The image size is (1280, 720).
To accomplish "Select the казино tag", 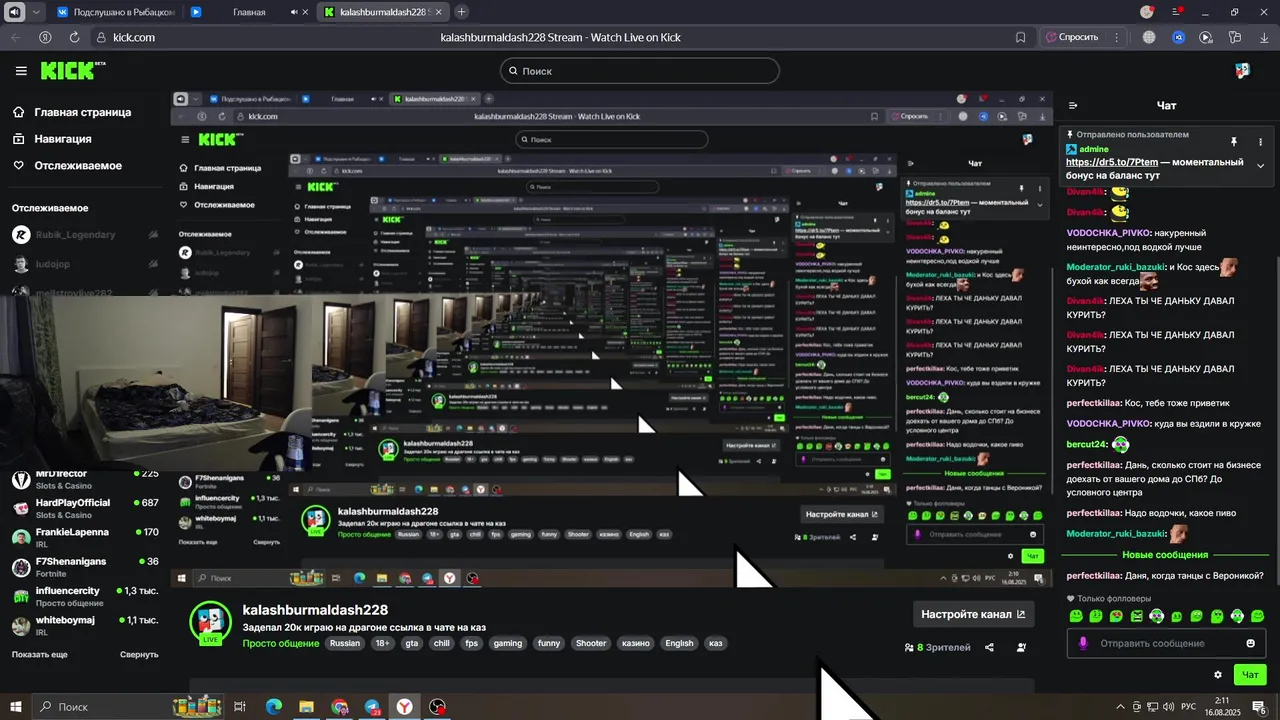I will 635,643.
